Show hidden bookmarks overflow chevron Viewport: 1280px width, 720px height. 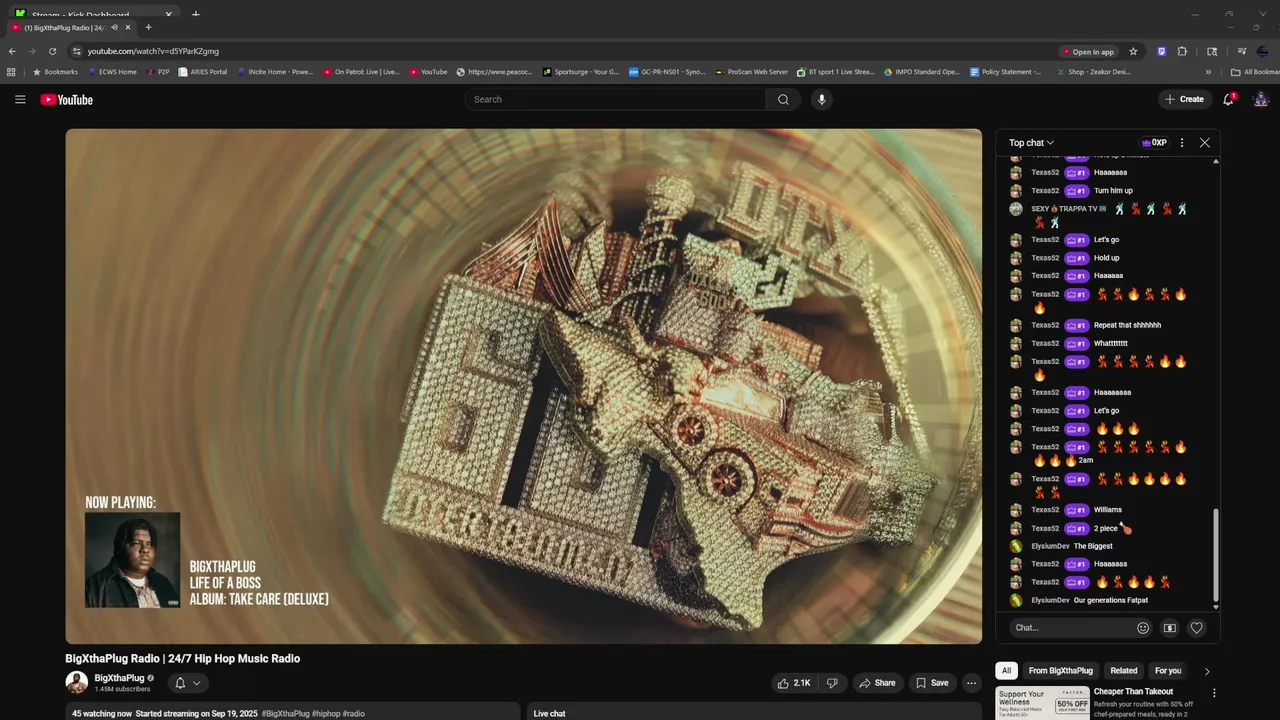point(1208,72)
